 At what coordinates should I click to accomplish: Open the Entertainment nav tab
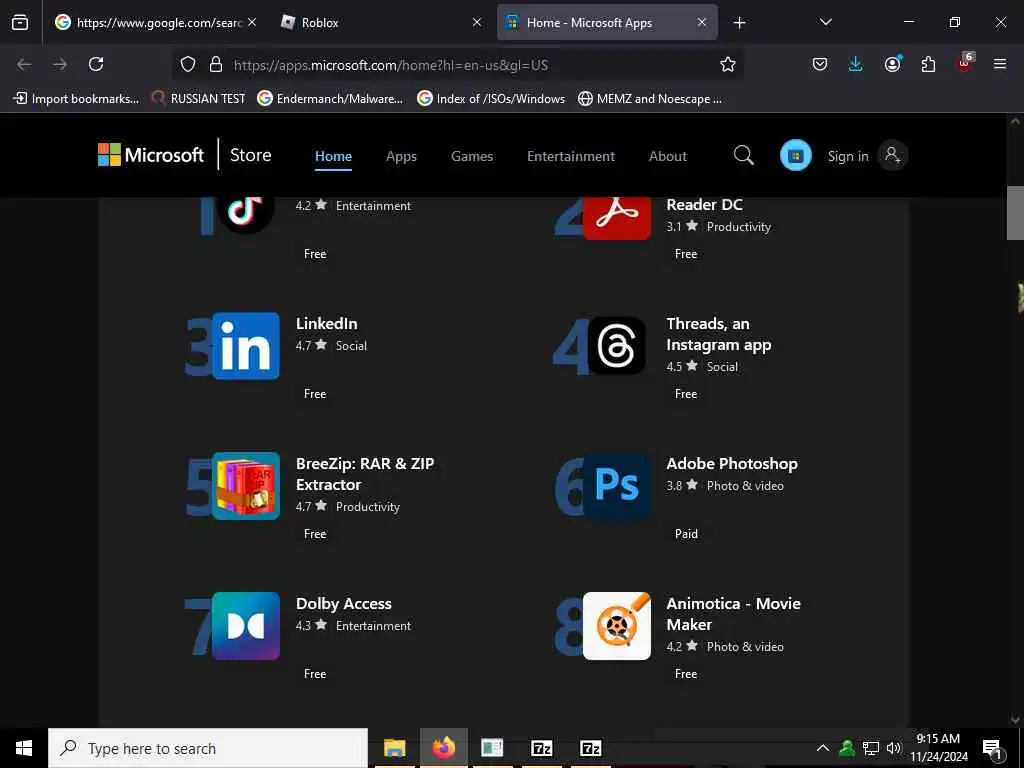tap(571, 156)
